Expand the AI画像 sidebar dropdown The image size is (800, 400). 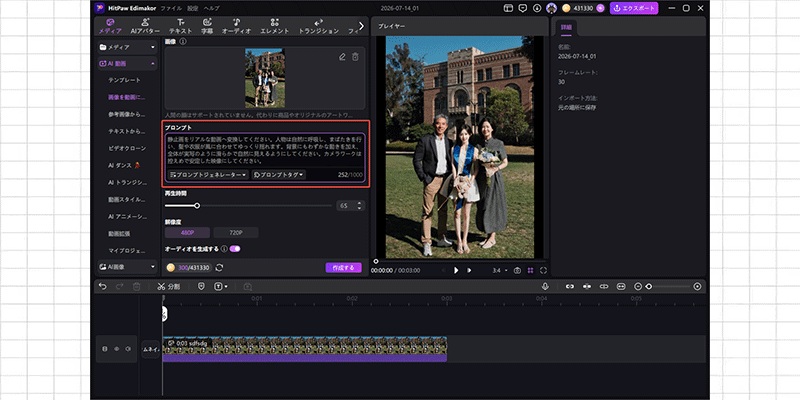128,266
